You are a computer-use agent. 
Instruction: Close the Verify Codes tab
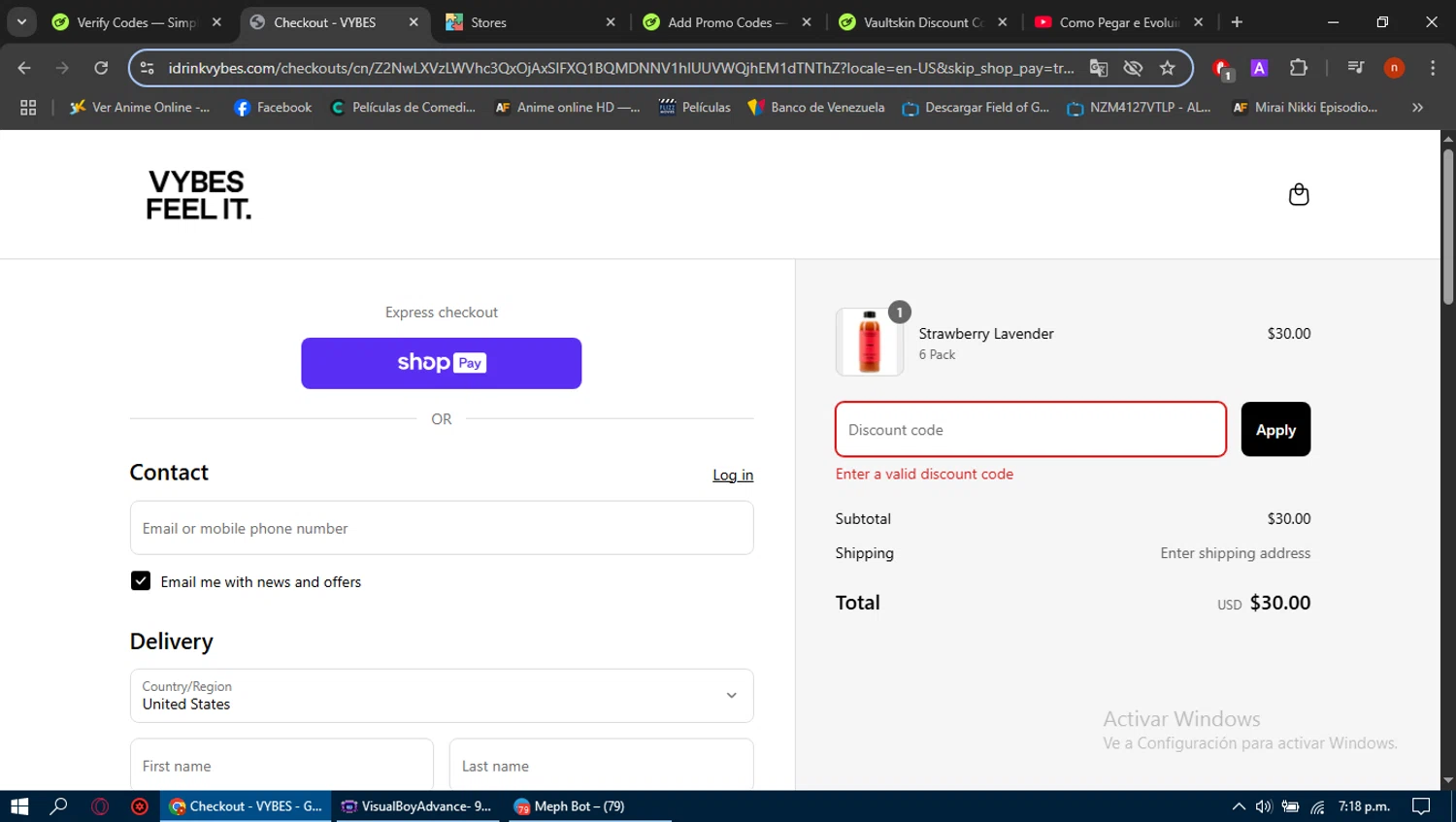216,22
